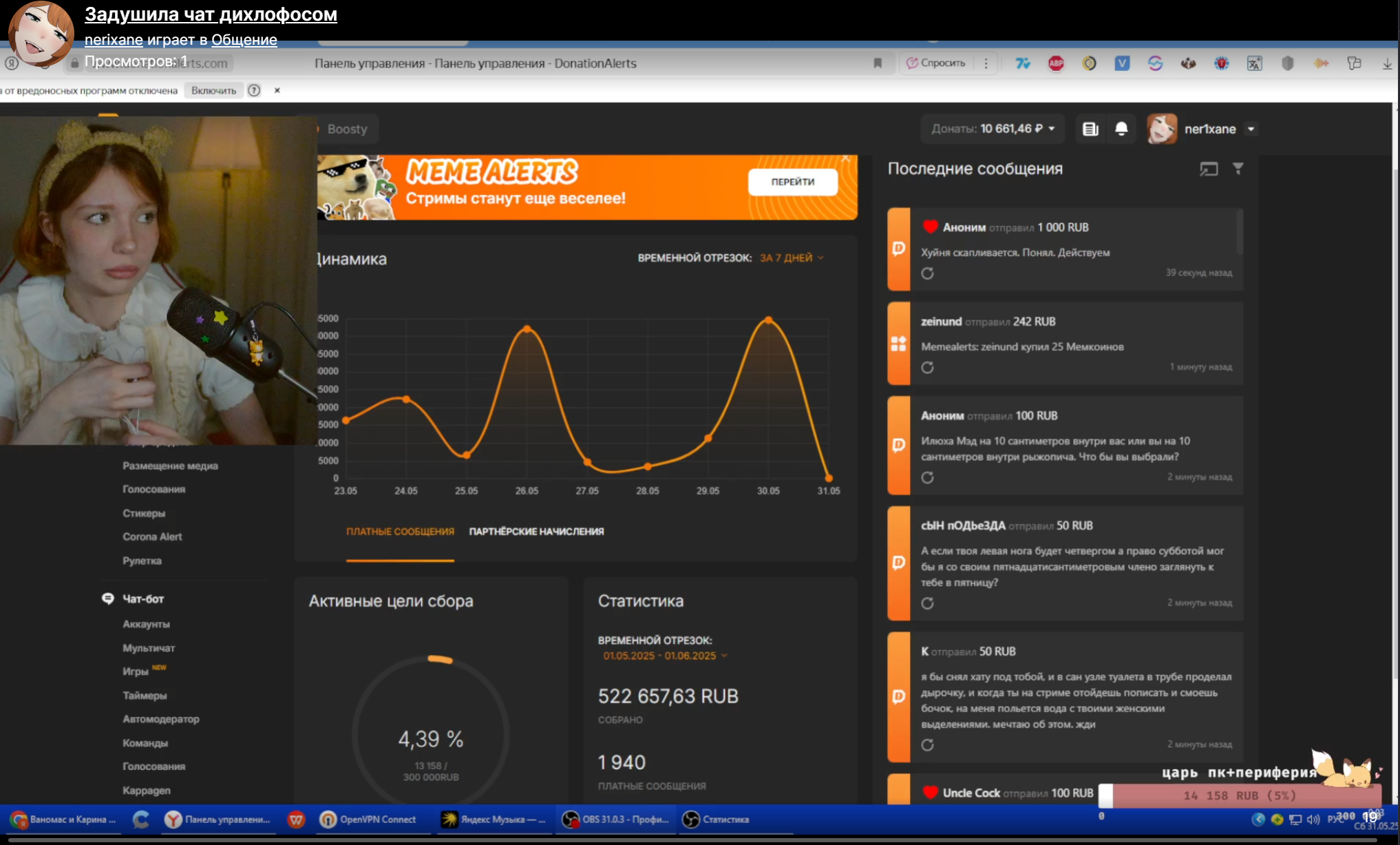
Task: Click the filter funnel icon in Последние сообщения
Action: coord(1238,169)
